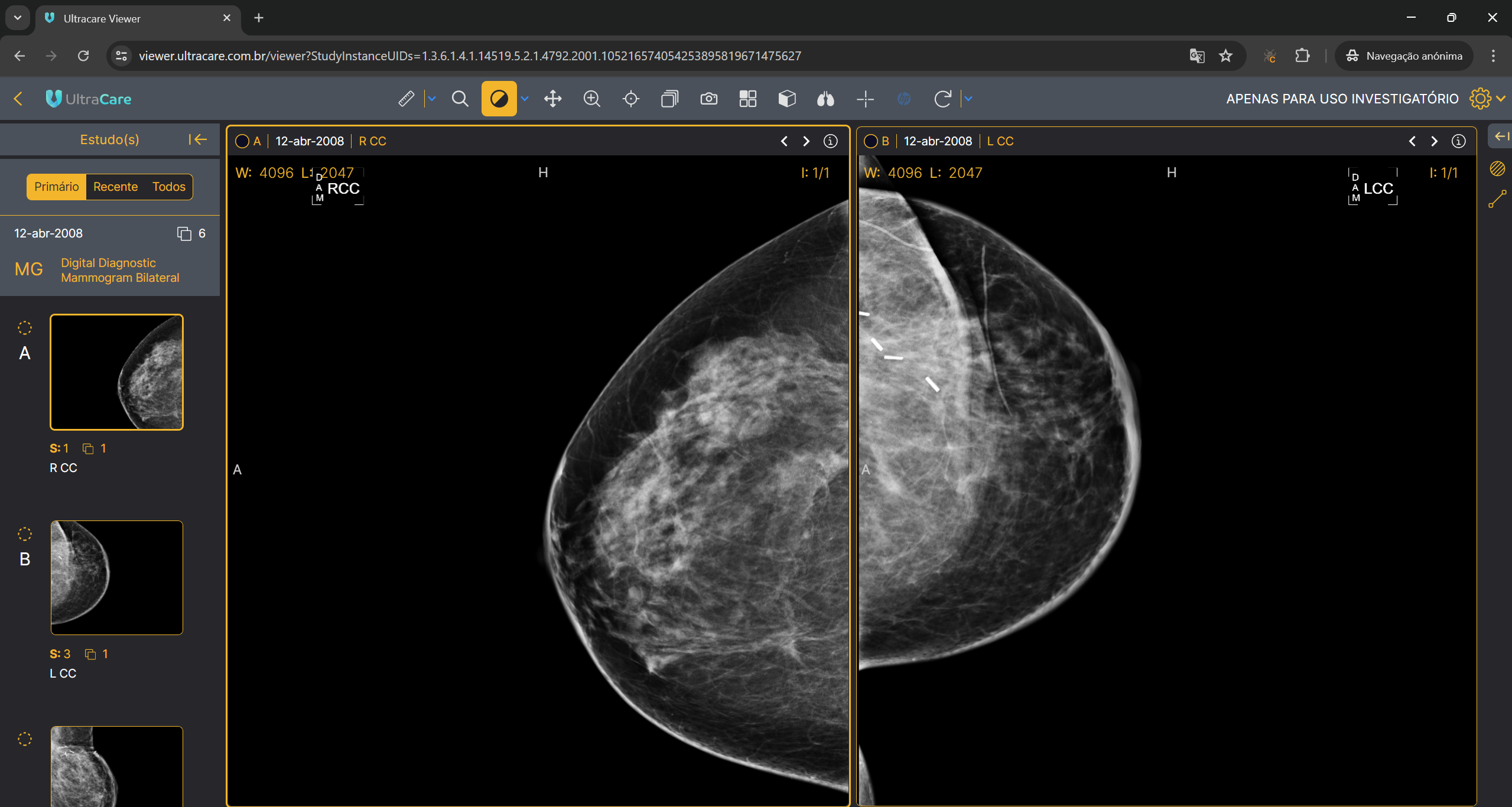
Task: Open dropdown next to window level tool
Action: [525, 99]
